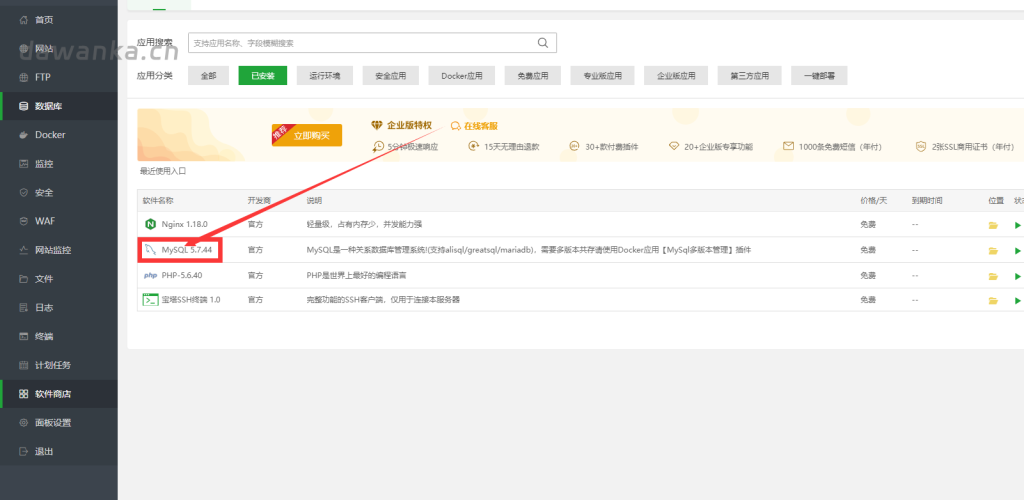
Task: Click the 价格/天 column header
Action: tap(874, 200)
